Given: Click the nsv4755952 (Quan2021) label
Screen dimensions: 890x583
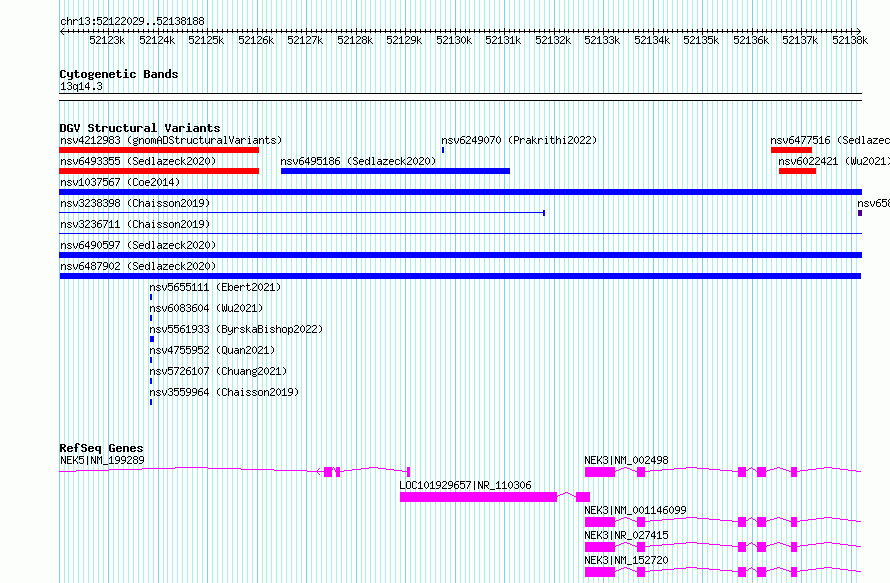Looking at the screenshot, I should pos(212,350).
